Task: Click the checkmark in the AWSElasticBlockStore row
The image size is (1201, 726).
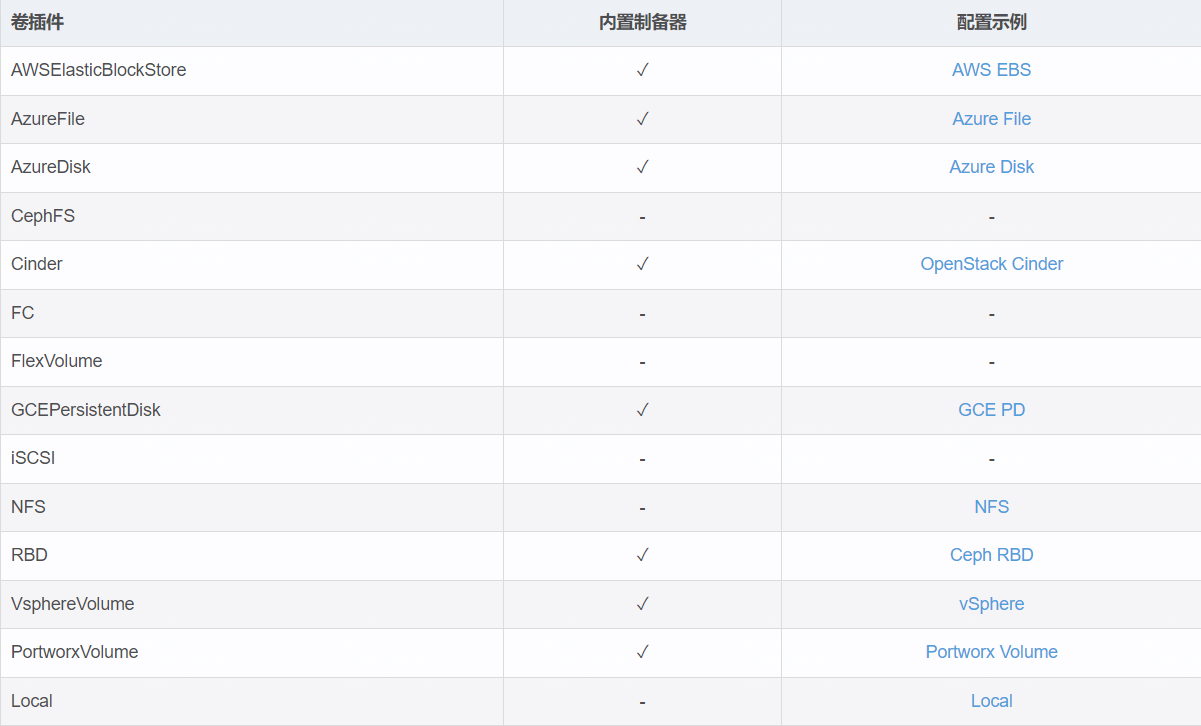Action: click(642, 70)
